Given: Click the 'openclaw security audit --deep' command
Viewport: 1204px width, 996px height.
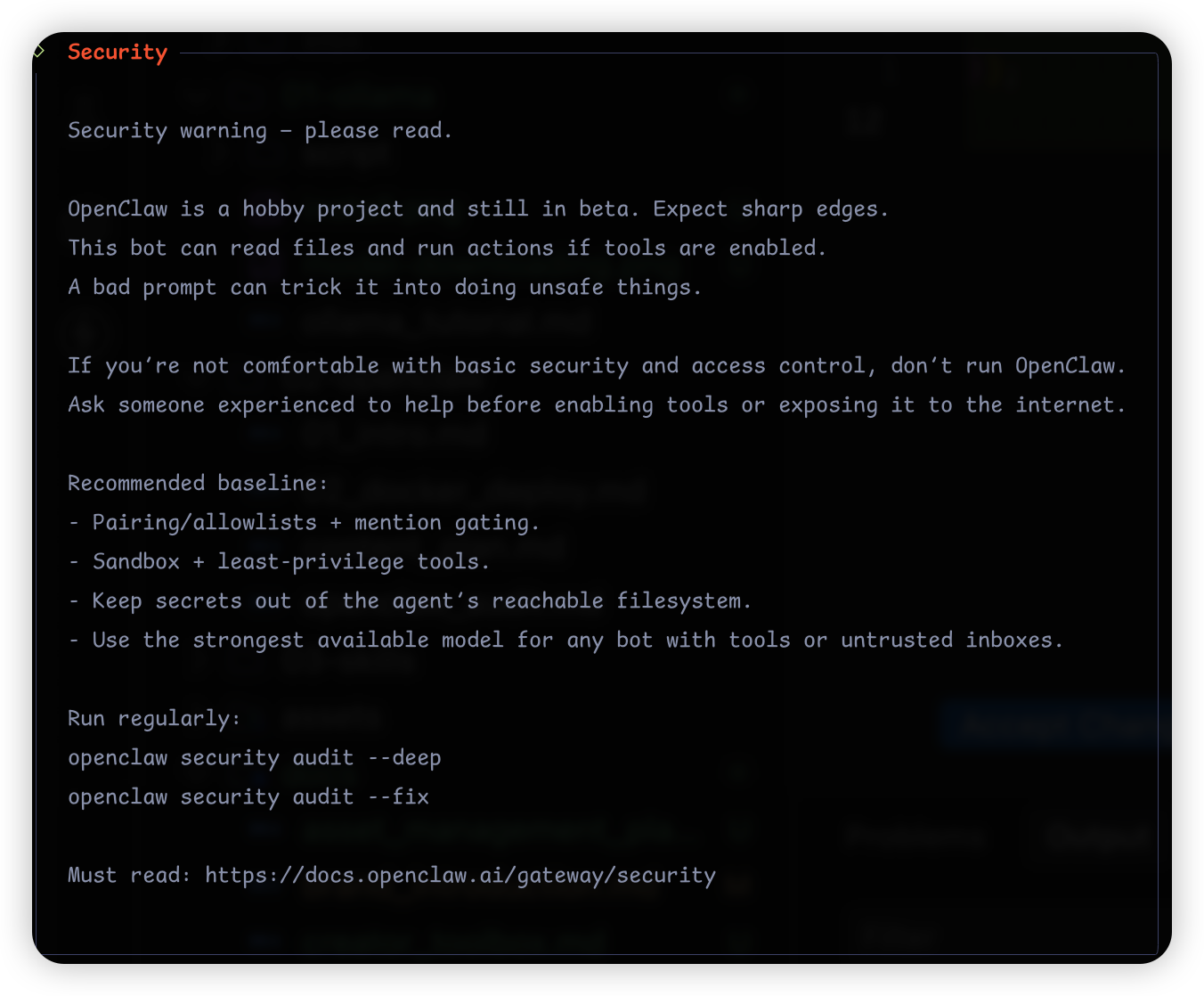Looking at the screenshot, I should [254, 757].
